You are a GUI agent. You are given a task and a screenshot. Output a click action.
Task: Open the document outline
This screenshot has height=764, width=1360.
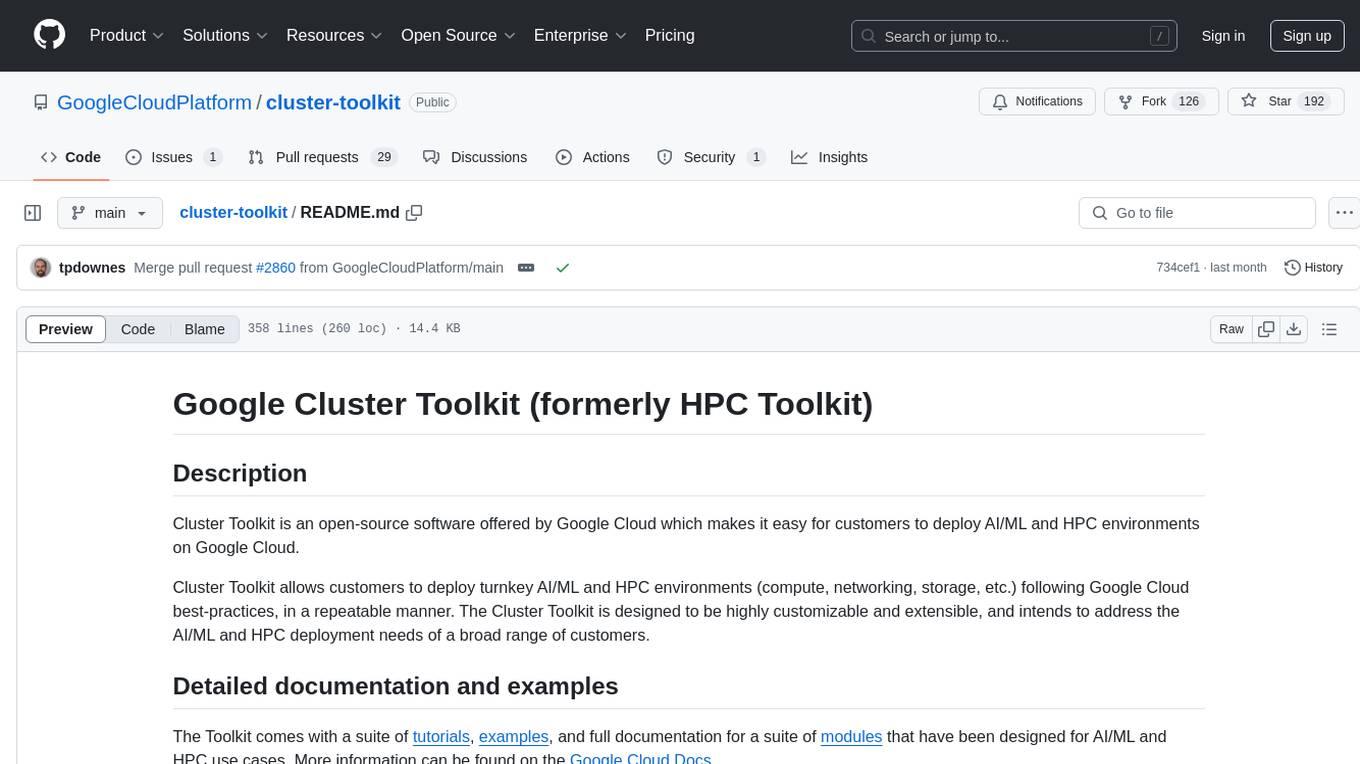pyautogui.click(x=1329, y=329)
